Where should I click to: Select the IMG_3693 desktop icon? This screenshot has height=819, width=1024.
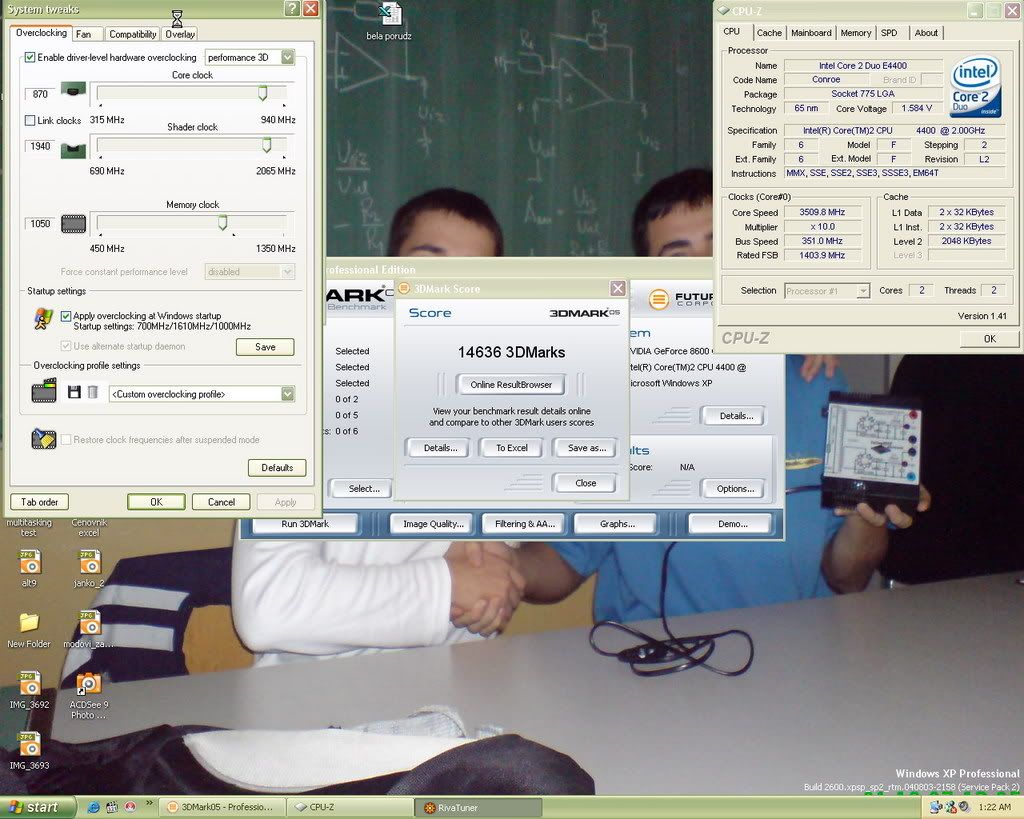[29, 751]
